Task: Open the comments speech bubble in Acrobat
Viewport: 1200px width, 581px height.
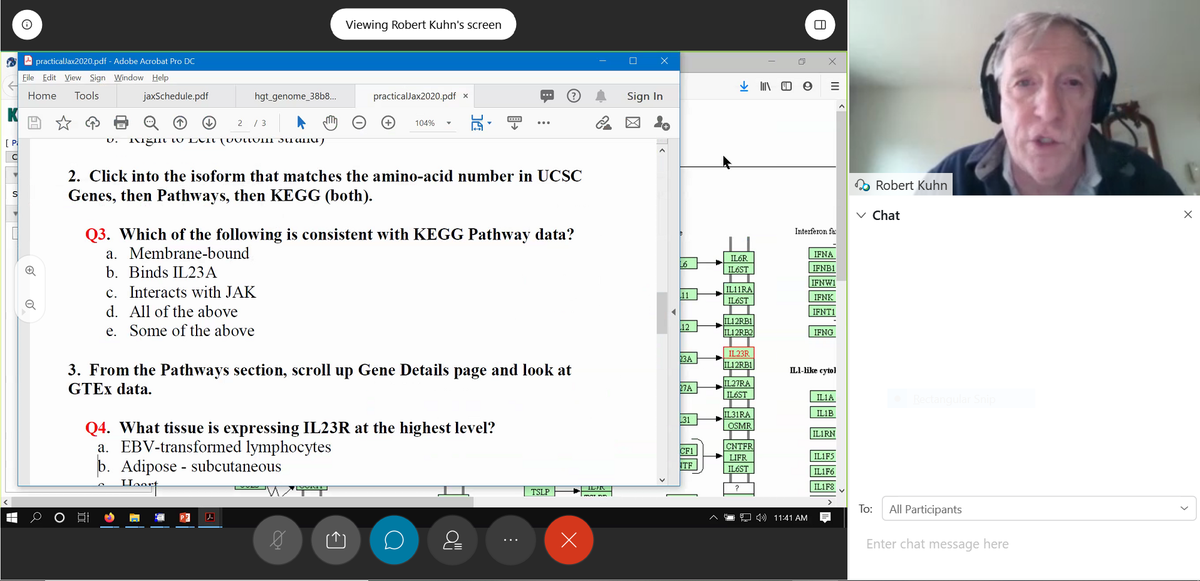Action: coord(548,96)
